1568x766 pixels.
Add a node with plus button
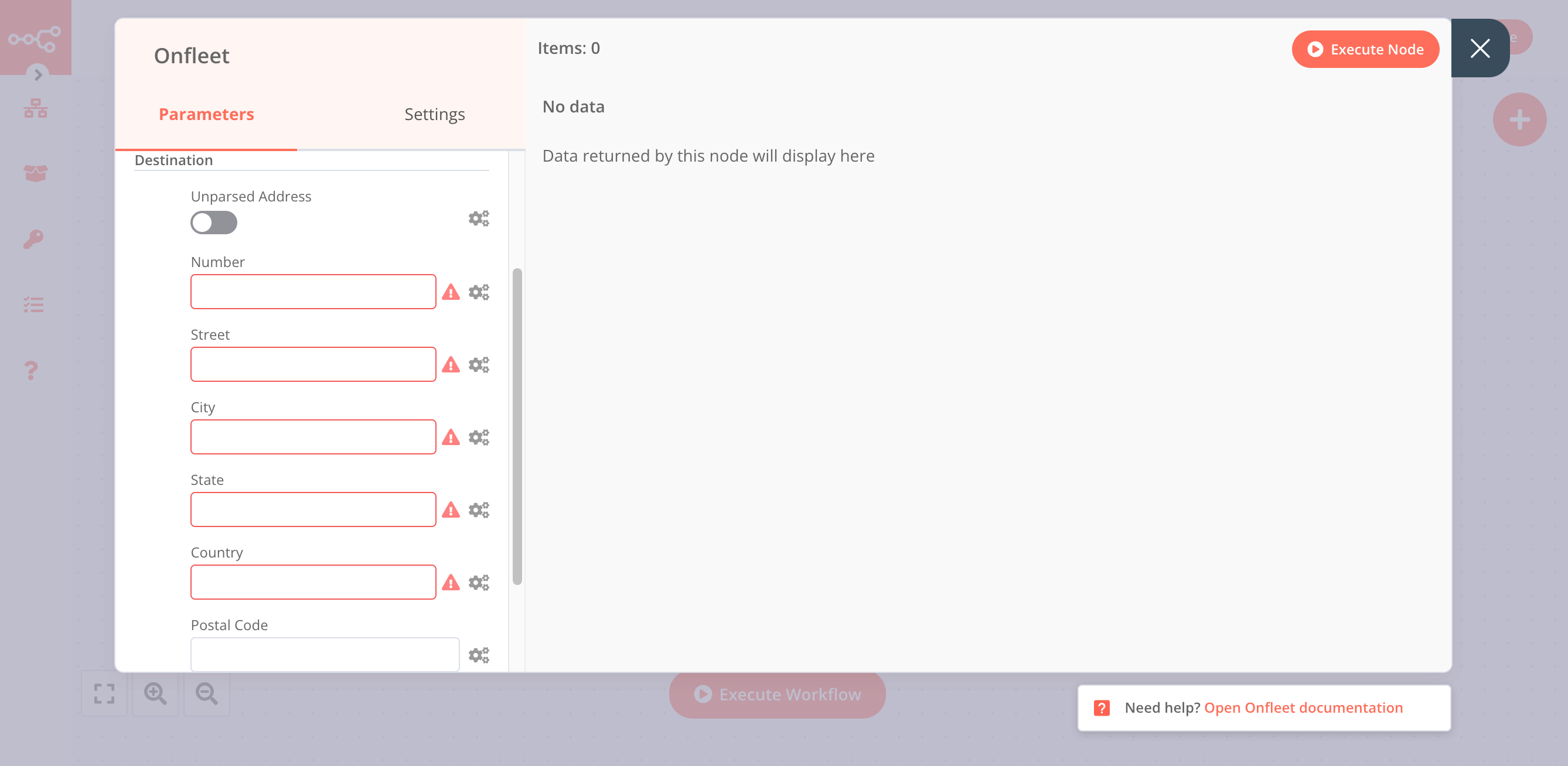click(1519, 119)
